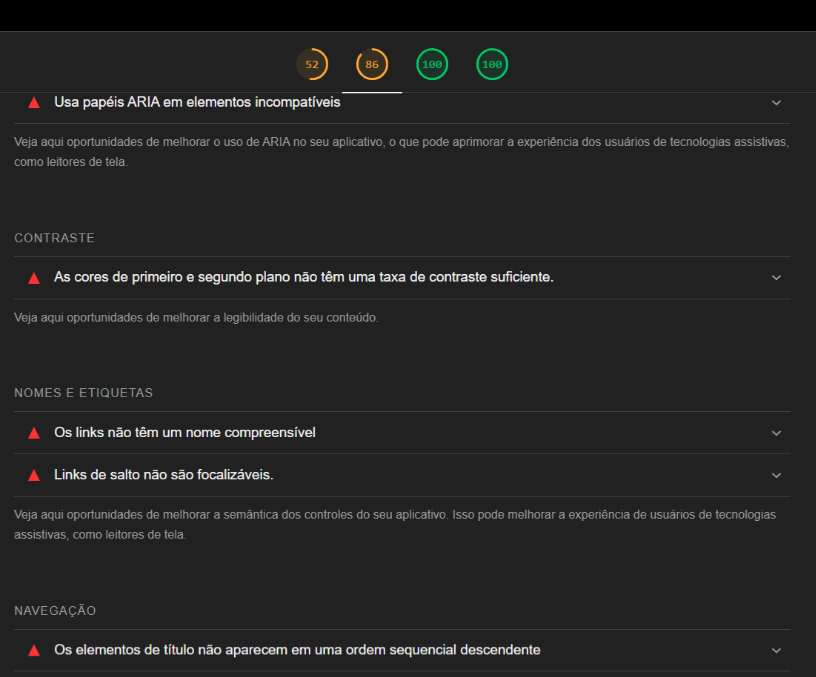Click red triangle beside contrast ratio audit
Viewport: 816px width, 677px height.
(x=34, y=277)
